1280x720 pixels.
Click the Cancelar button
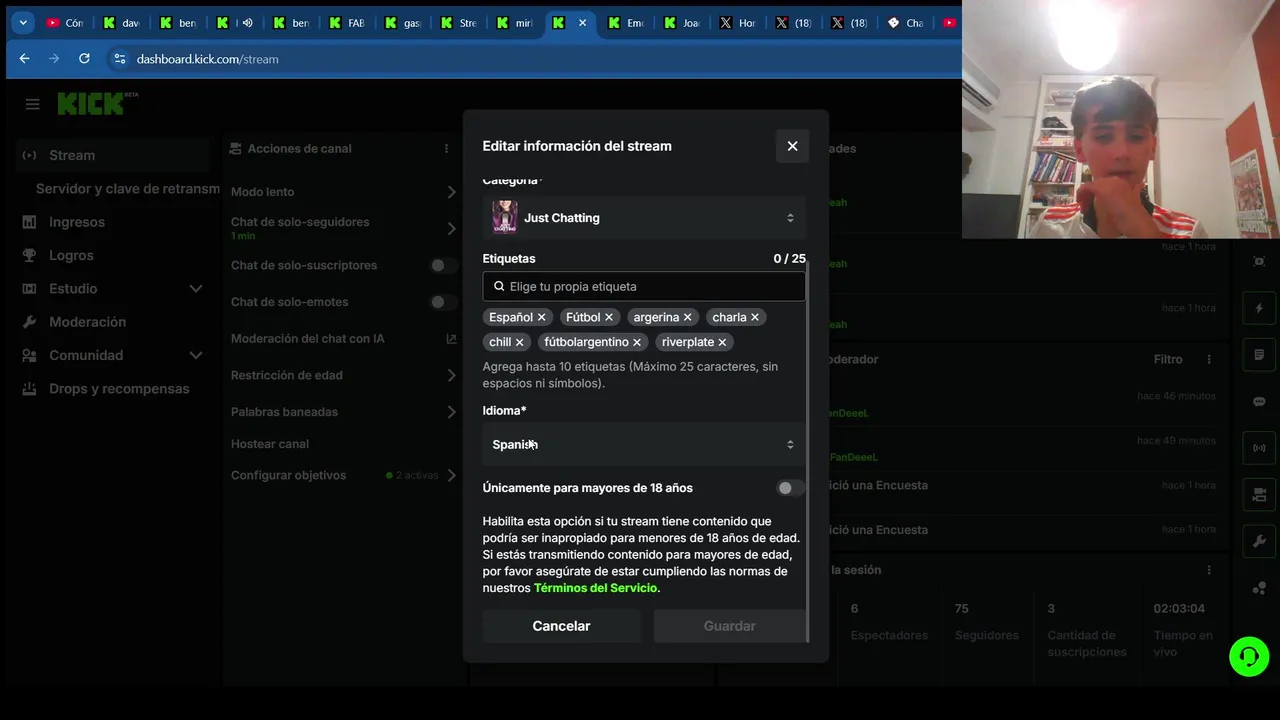561,626
